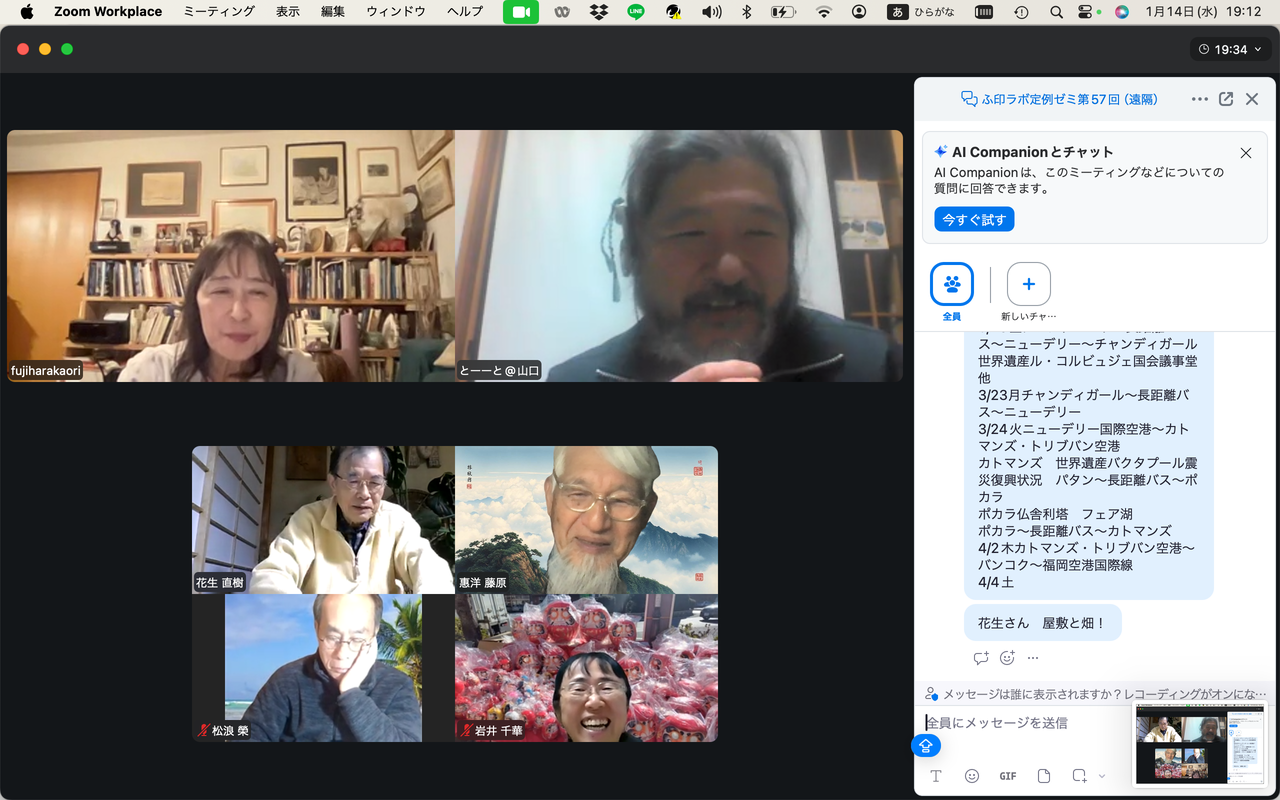Open the text formatting tool in chat
The image size is (1280, 800).
click(936, 776)
